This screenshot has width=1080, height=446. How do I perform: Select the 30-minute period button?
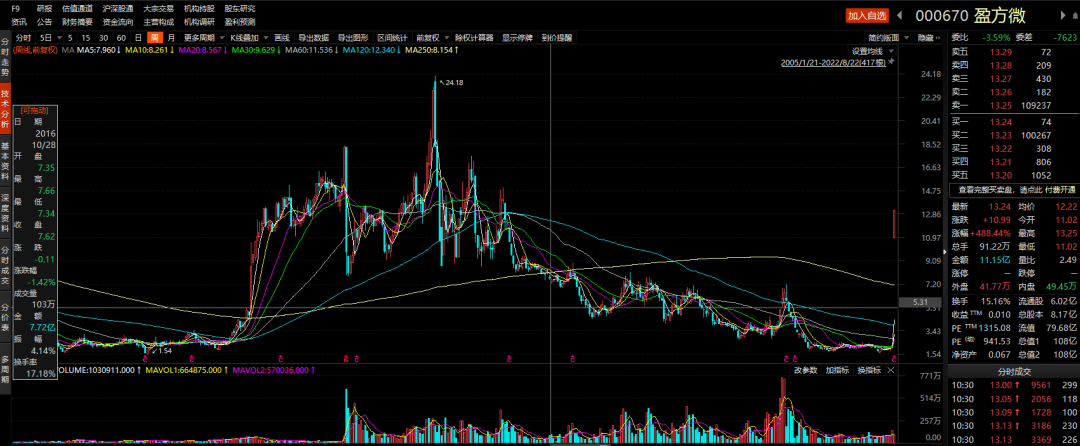point(103,38)
